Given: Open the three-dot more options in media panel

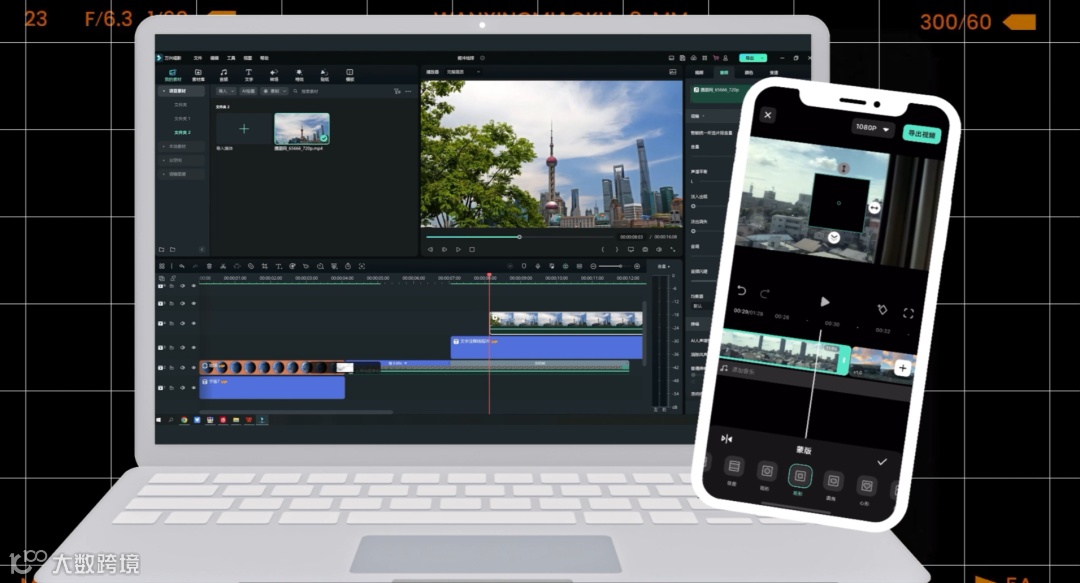Looking at the screenshot, I should point(408,91).
